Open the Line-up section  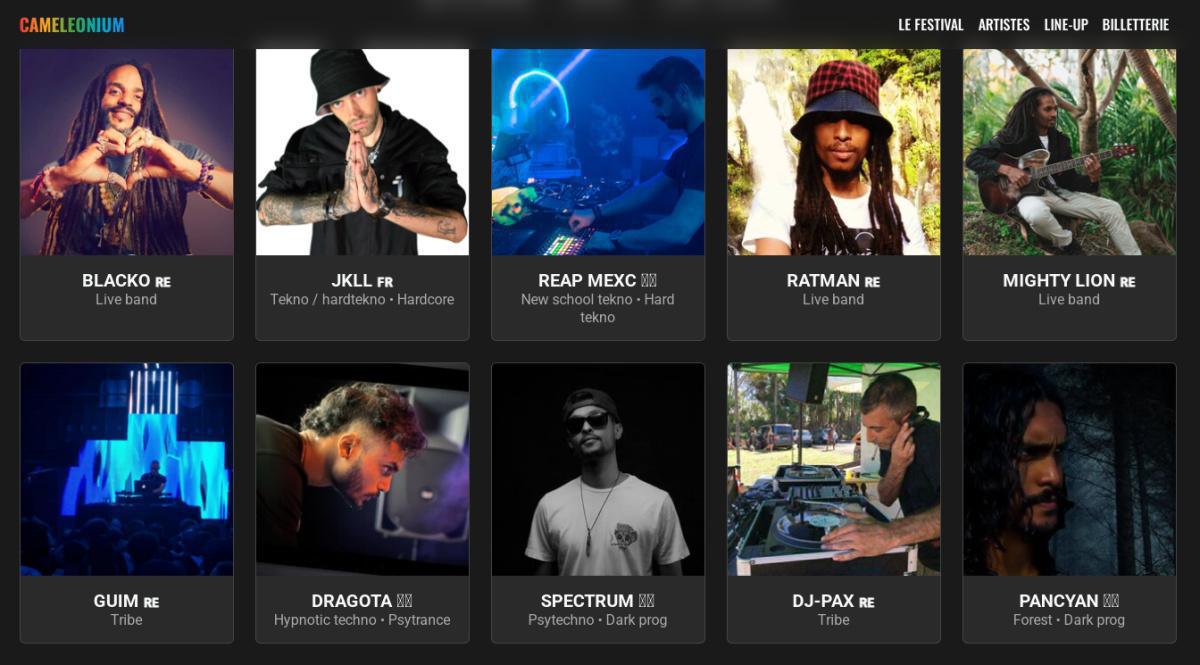click(x=1066, y=25)
